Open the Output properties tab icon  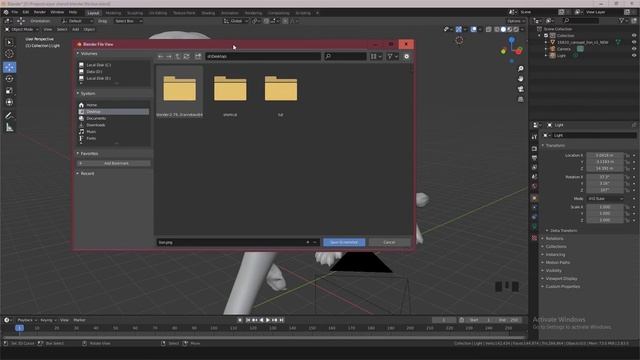coord(534,158)
